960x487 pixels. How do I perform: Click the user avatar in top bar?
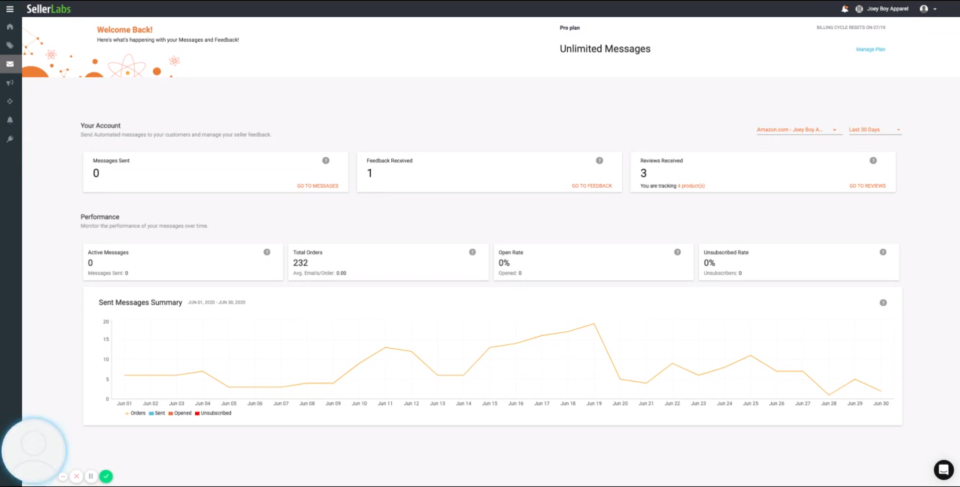pos(924,9)
